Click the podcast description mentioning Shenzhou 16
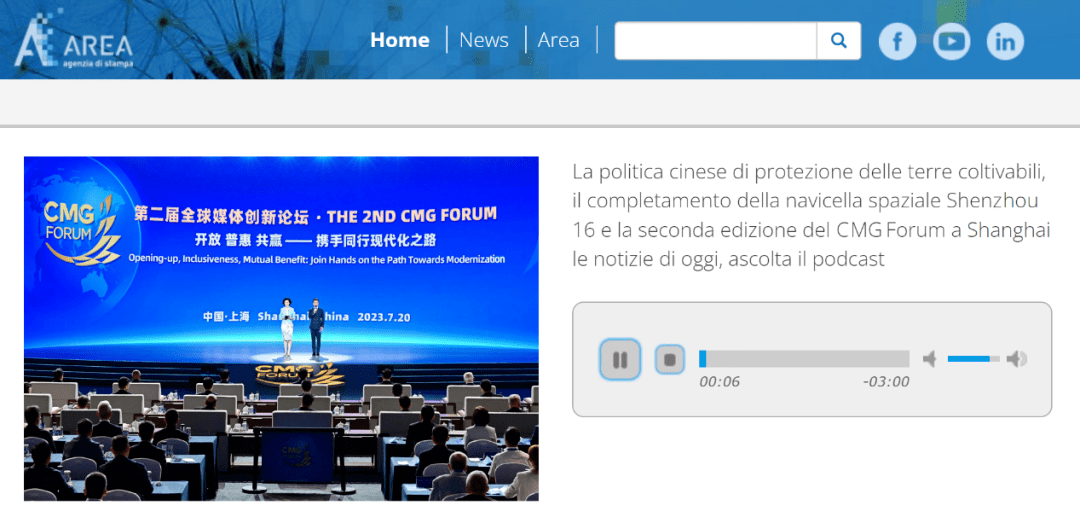Screen dimensions: 1080x517 pos(811,215)
